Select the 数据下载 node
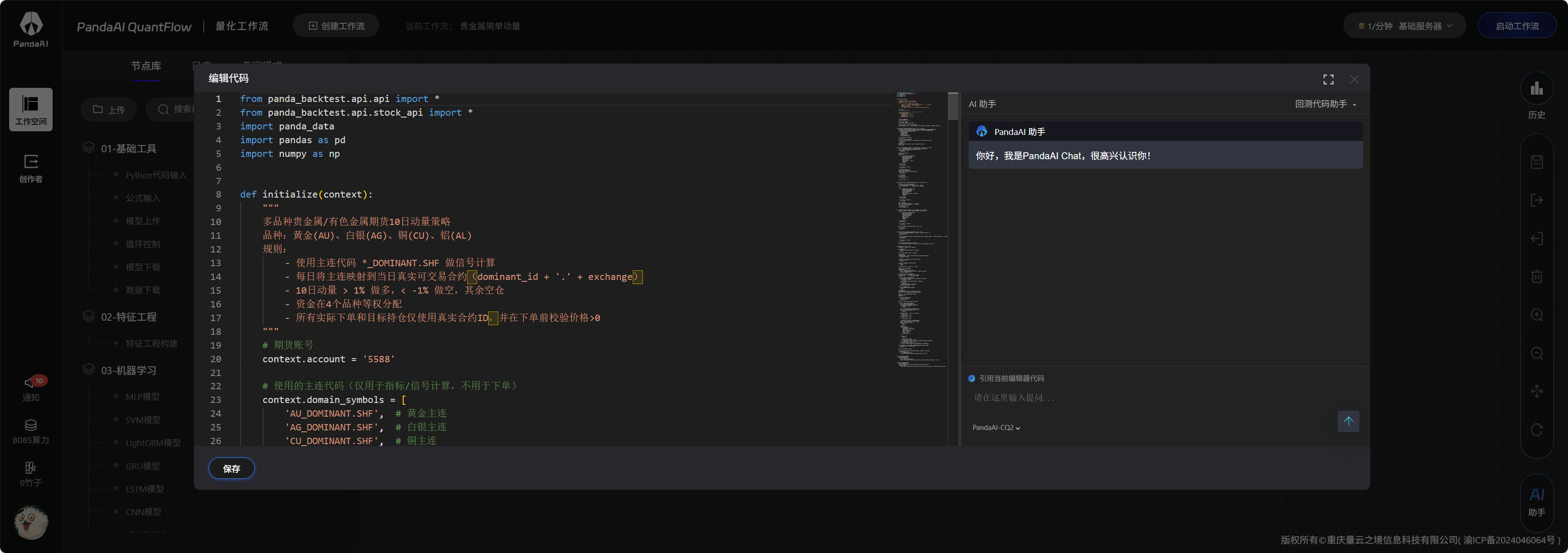The height and width of the screenshot is (553, 1568). pyautogui.click(x=142, y=290)
